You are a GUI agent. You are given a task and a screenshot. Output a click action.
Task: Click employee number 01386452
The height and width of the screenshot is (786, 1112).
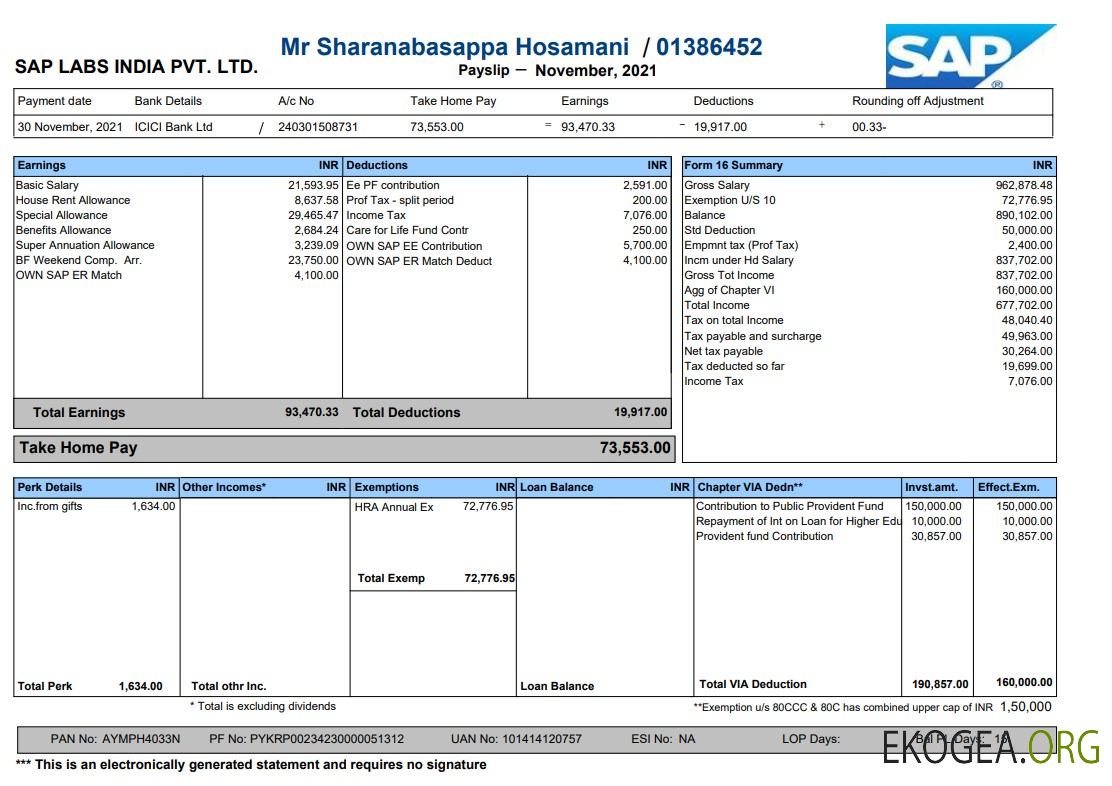click(x=709, y=47)
